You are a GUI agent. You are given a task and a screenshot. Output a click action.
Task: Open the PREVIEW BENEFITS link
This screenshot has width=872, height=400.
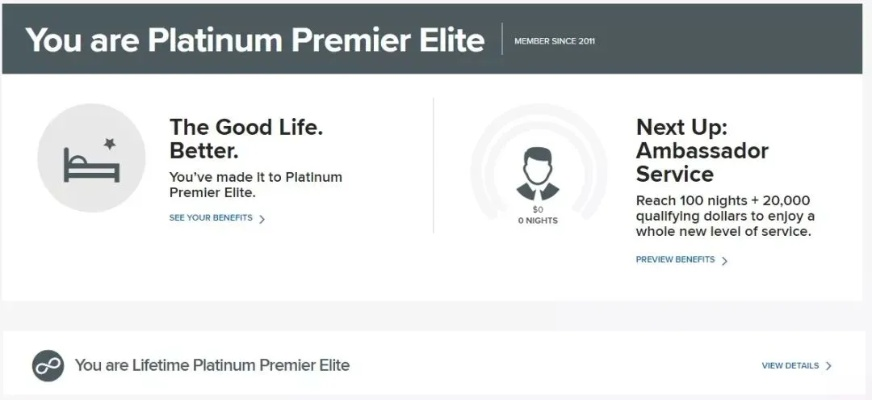[x=675, y=260]
